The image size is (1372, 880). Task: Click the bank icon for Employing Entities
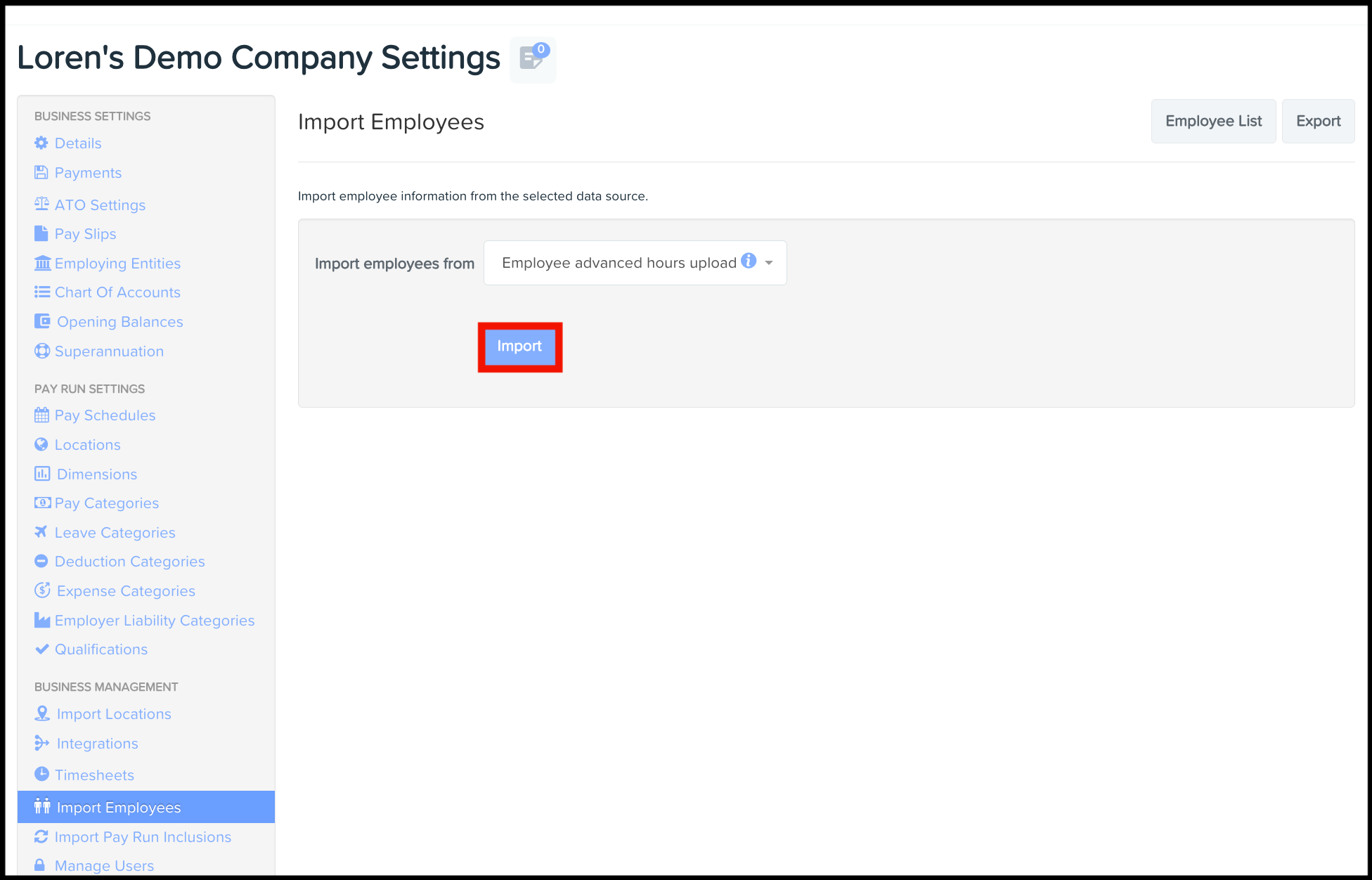click(42, 263)
